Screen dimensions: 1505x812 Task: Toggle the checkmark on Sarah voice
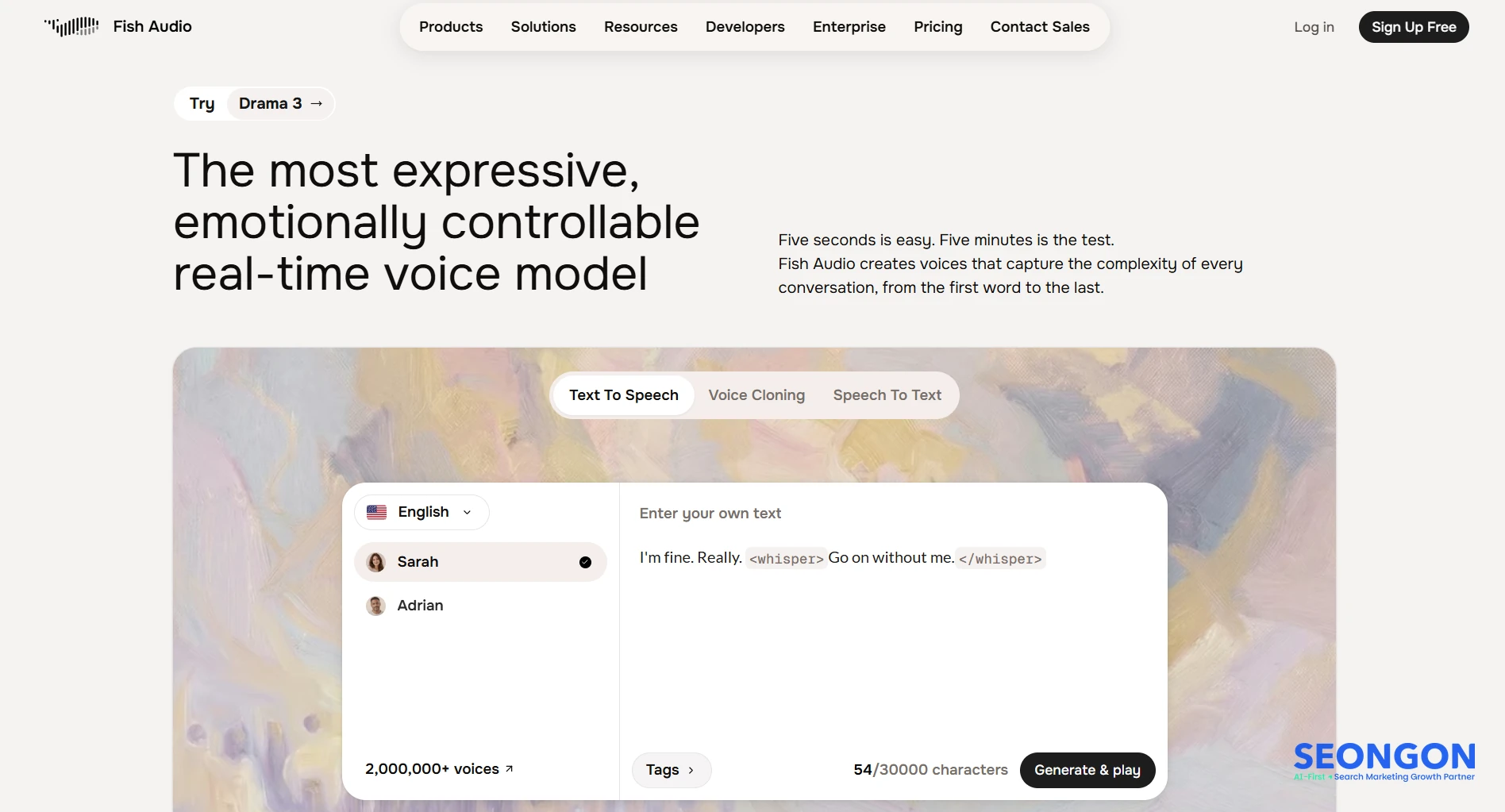[585, 562]
